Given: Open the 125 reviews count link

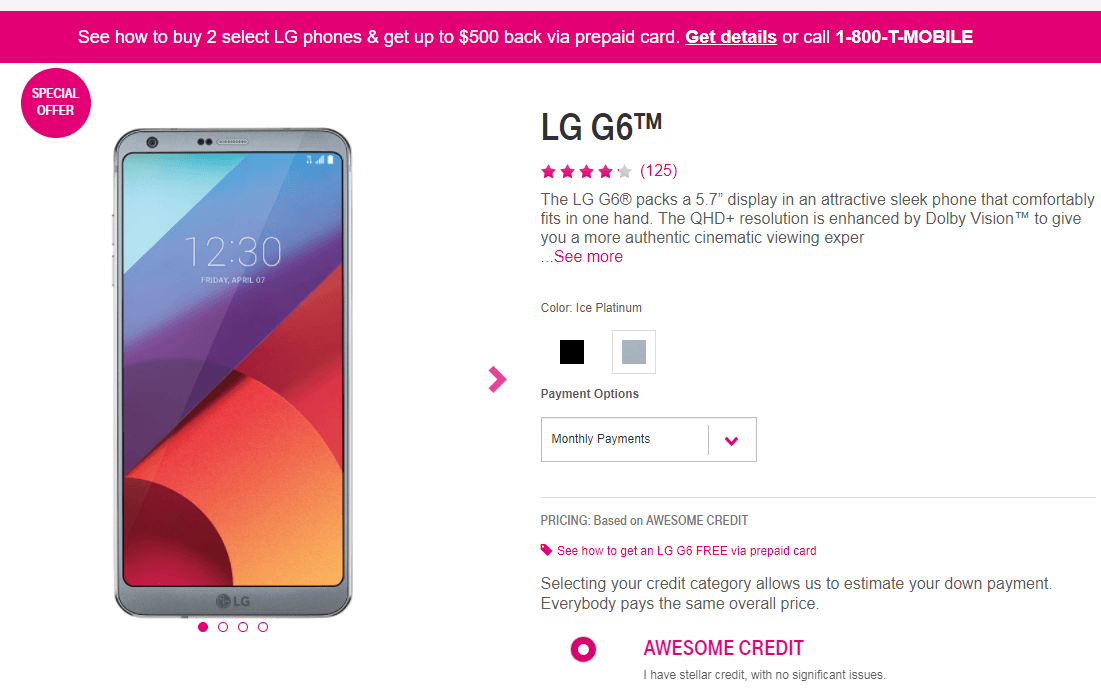Looking at the screenshot, I should pyautogui.click(x=659, y=171).
